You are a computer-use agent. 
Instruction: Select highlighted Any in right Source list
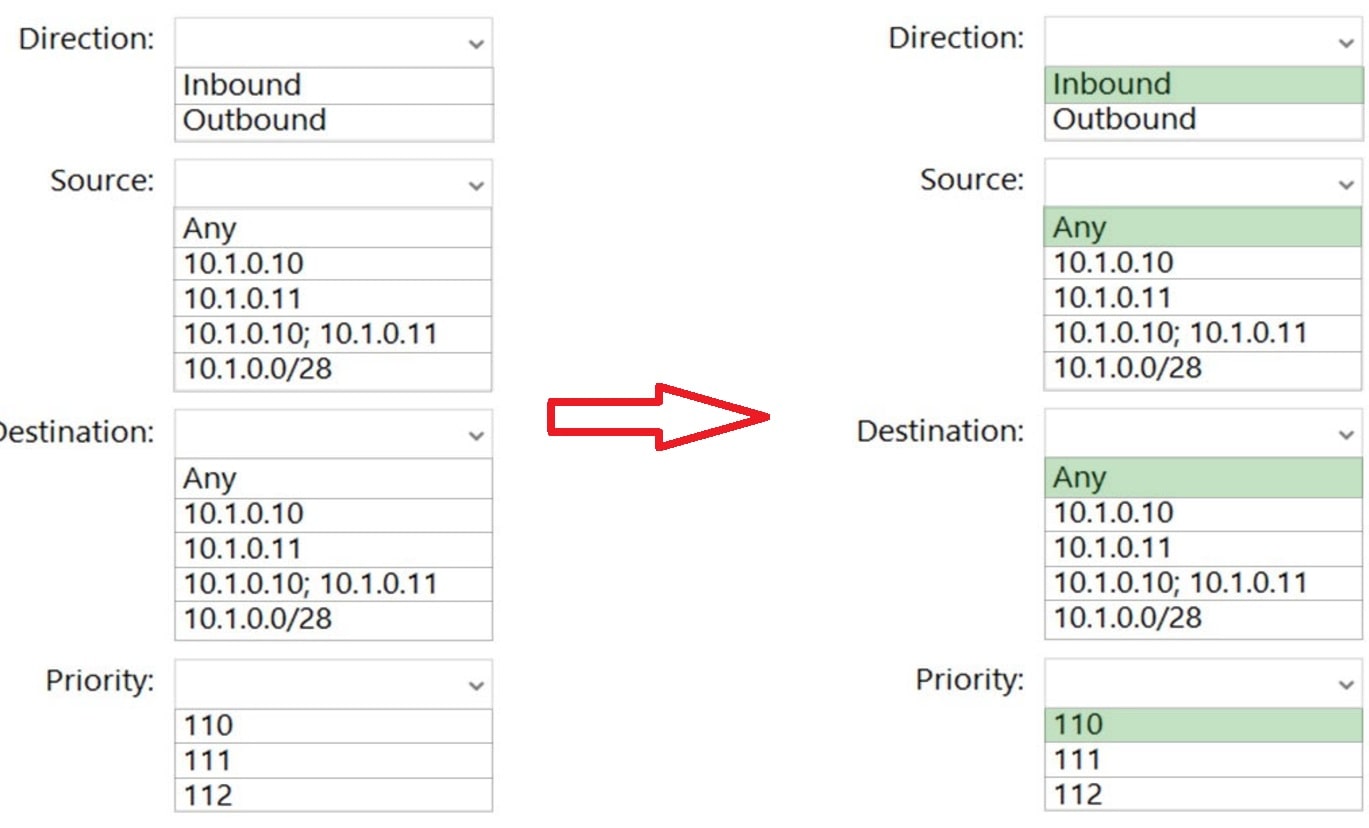1203,228
